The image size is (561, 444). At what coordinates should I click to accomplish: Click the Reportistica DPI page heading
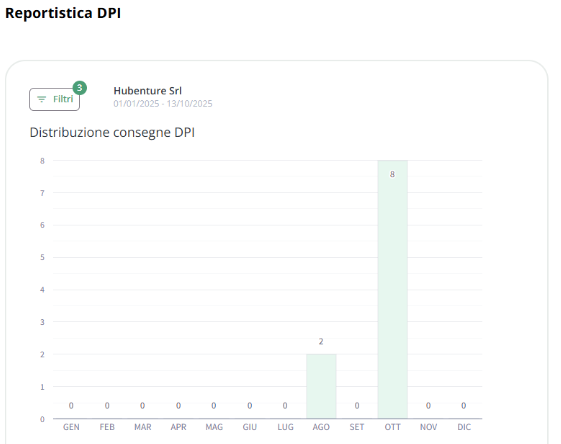tap(63, 13)
